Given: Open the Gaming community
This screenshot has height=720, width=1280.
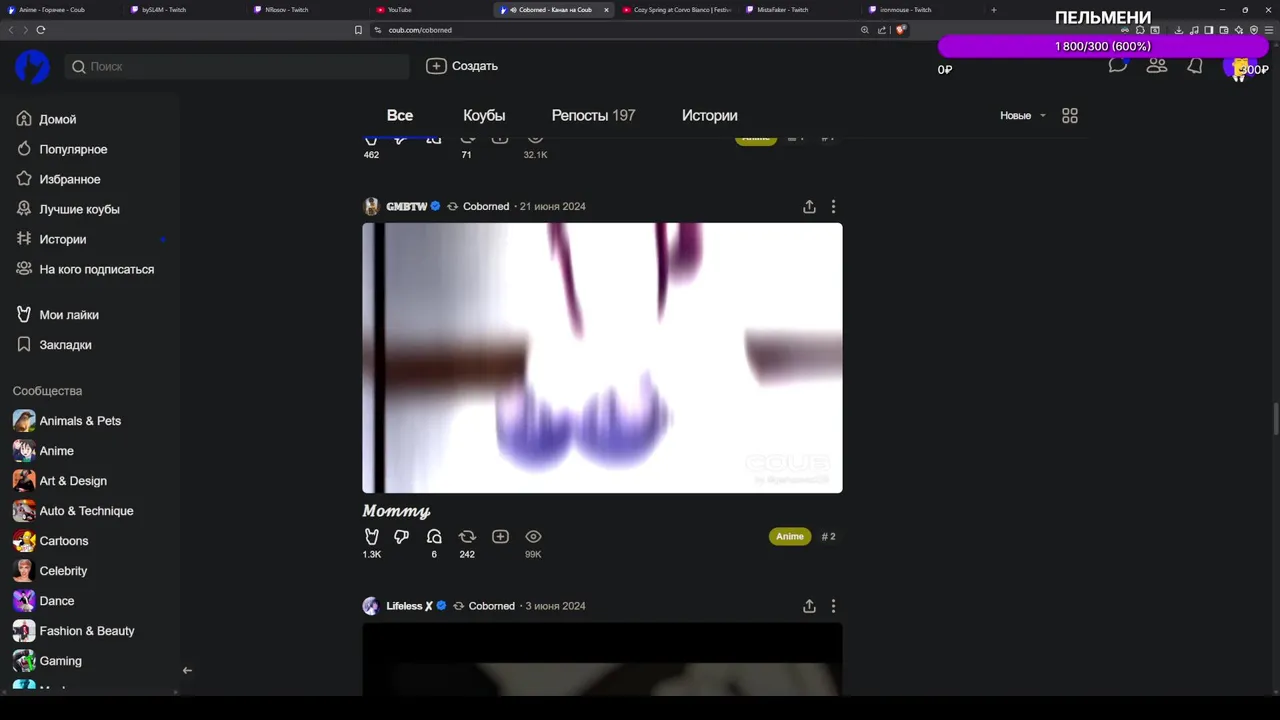Looking at the screenshot, I should (x=60, y=661).
